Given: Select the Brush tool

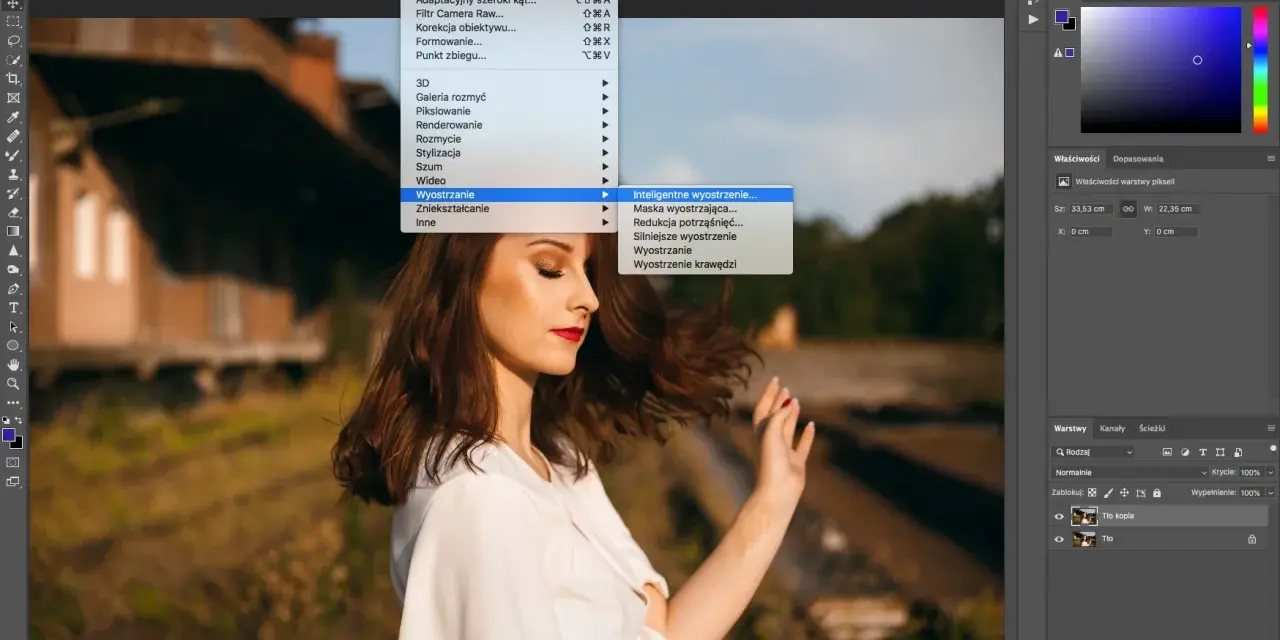Looking at the screenshot, I should [13, 155].
